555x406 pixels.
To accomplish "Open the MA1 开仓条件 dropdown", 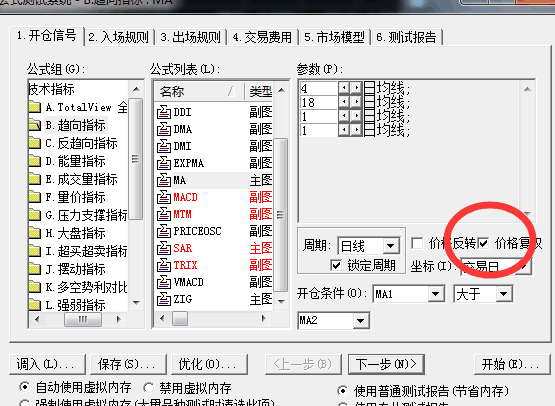I will pyautogui.click(x=436, y=294).
